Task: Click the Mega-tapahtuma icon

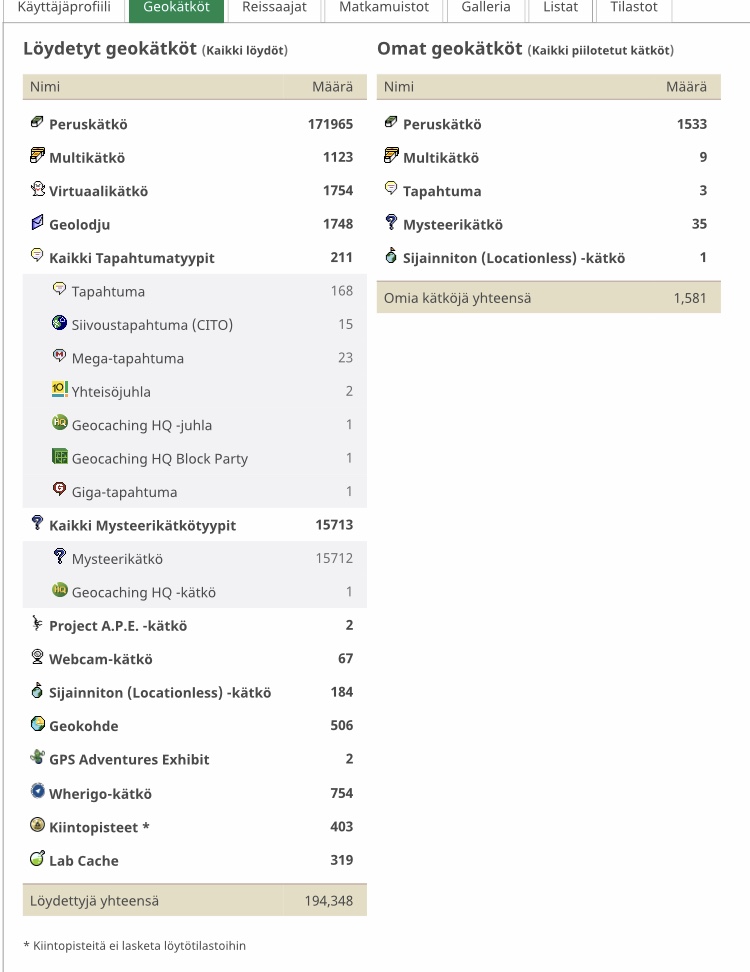Action: [x=59, y=357]
